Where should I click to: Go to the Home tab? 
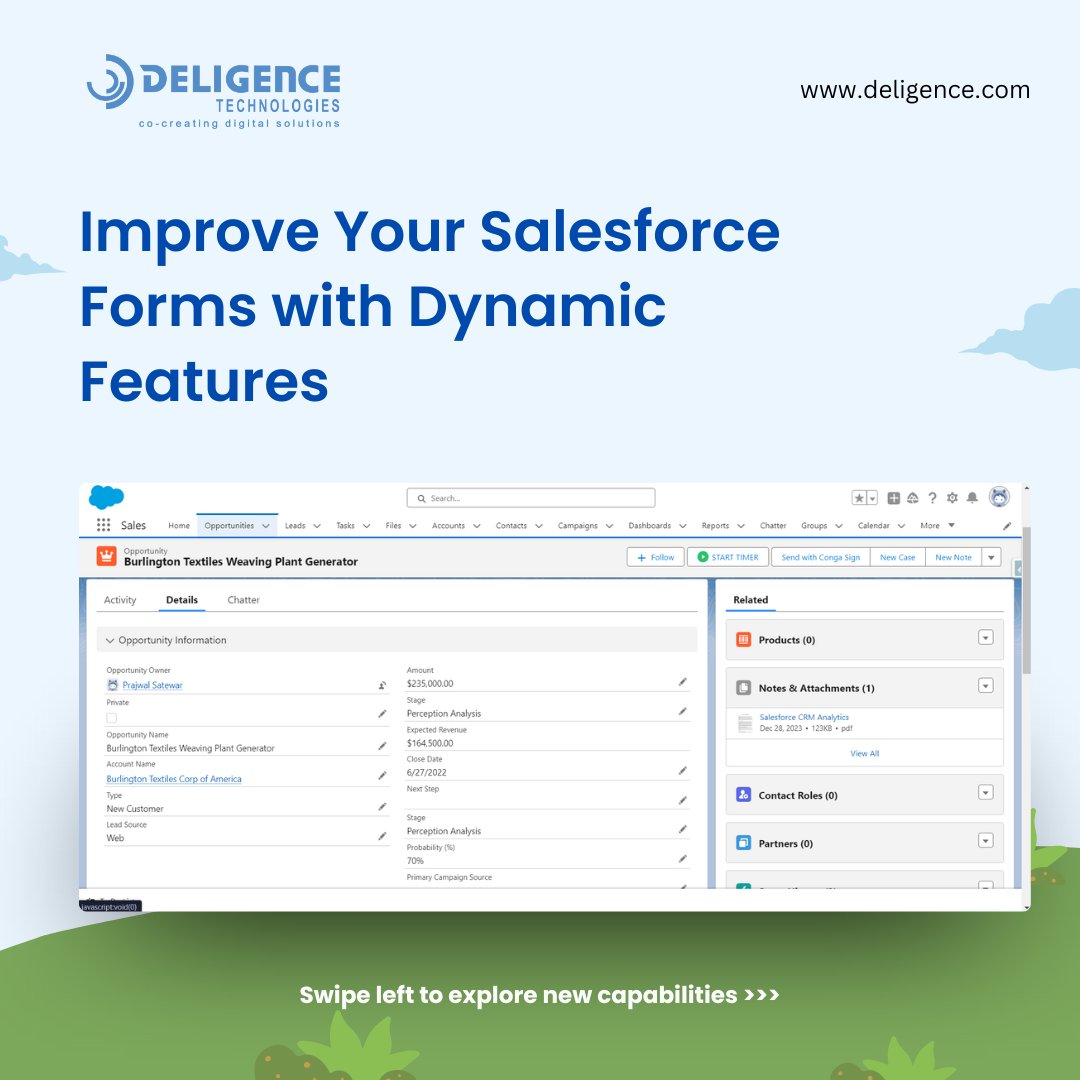pyautogui.click(x=179, y=526)
